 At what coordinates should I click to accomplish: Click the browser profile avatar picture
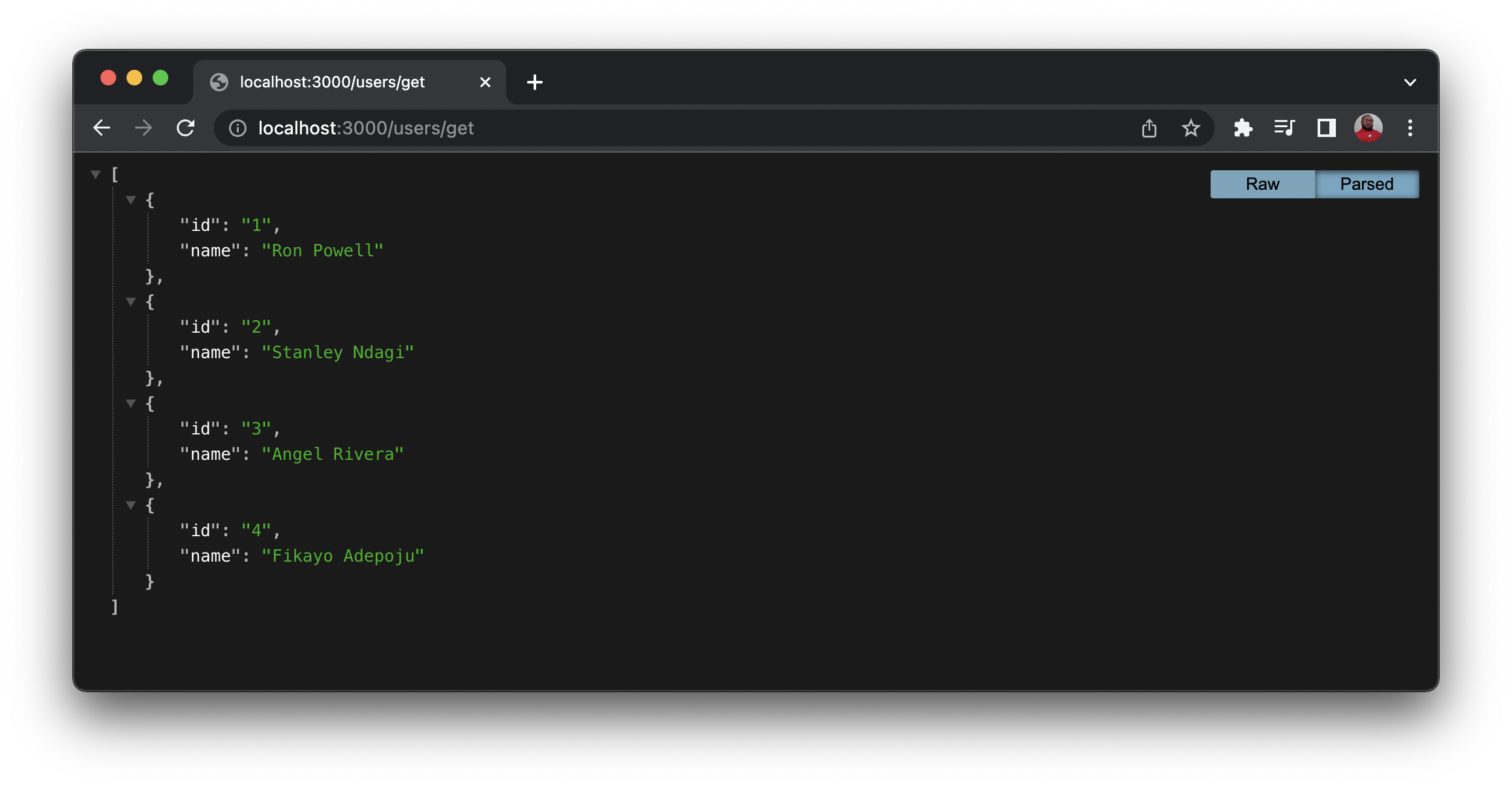1368,128
